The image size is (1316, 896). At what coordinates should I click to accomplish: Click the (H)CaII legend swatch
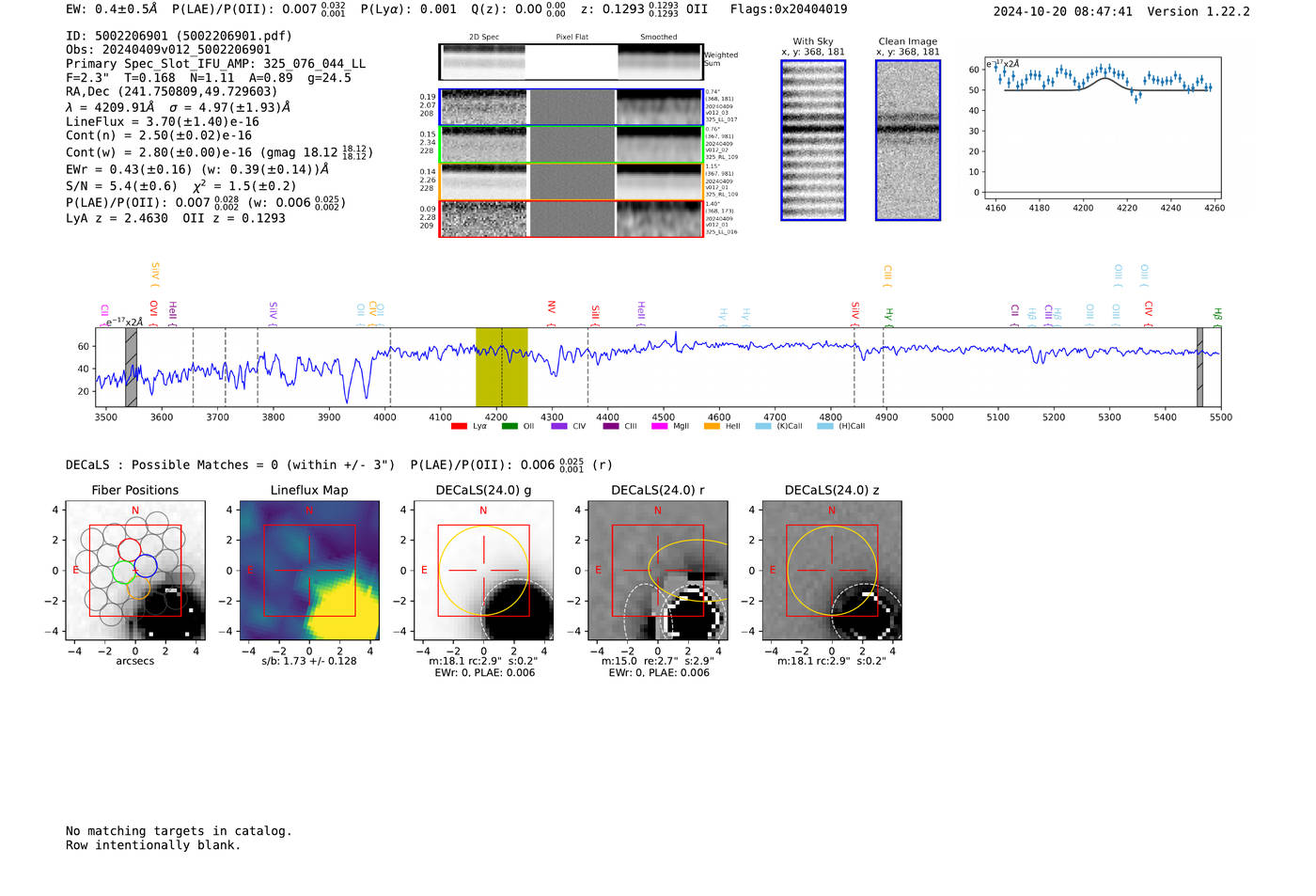(x=825, y=426)
